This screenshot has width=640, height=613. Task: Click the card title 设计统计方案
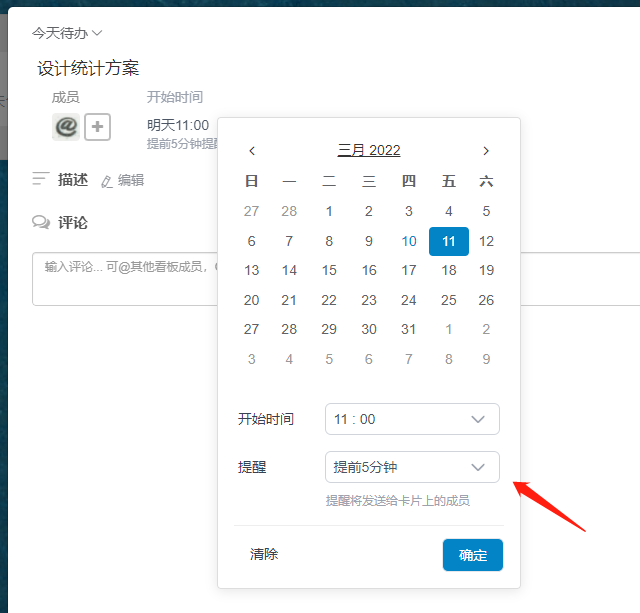(x=88, y=68)
